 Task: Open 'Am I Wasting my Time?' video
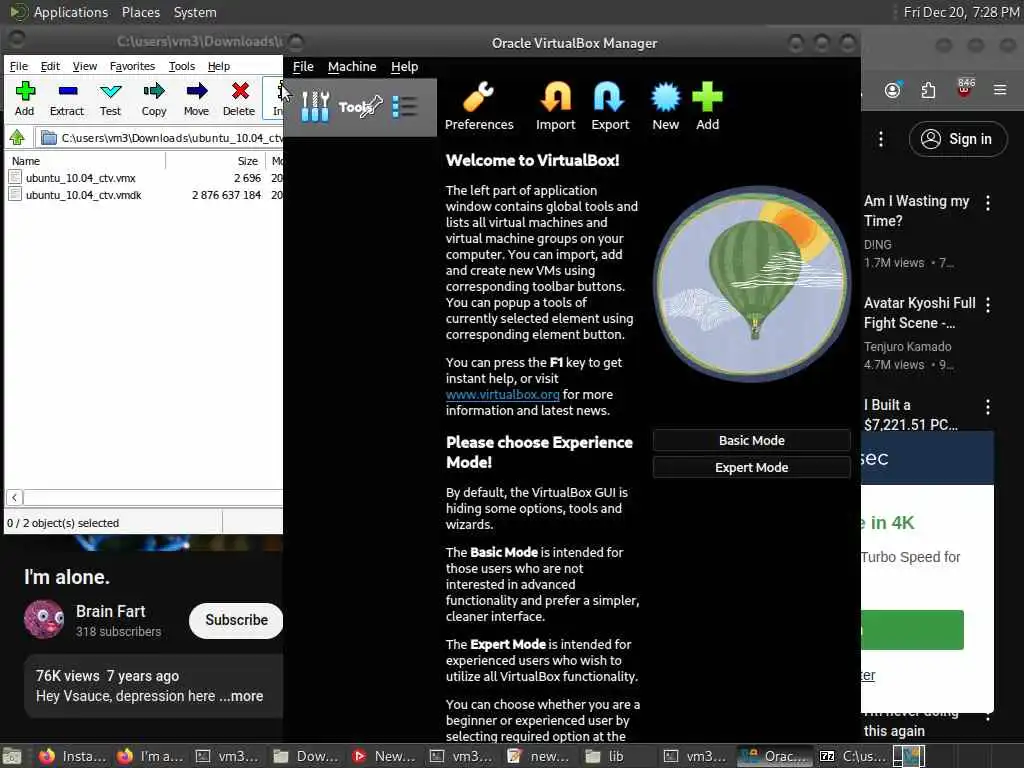916,211
